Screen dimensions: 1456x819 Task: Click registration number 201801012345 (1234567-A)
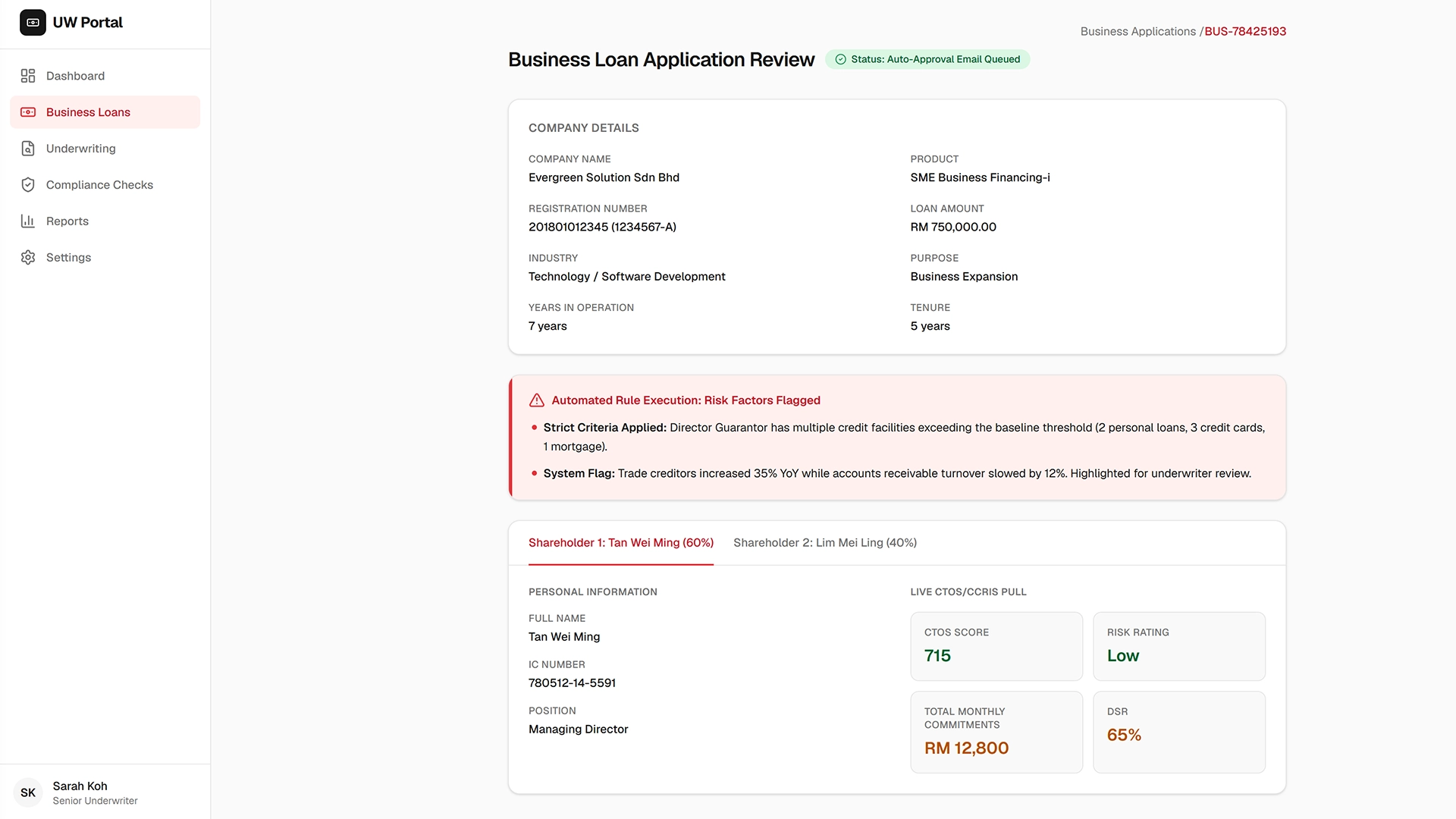[602, 227]
